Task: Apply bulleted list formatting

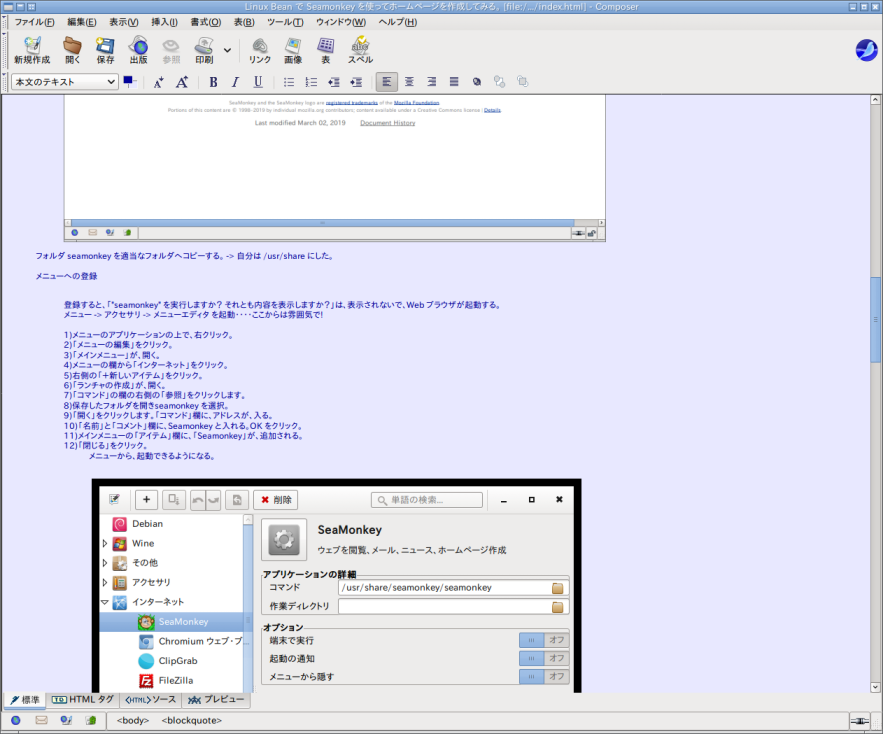Action: (289, 82)
